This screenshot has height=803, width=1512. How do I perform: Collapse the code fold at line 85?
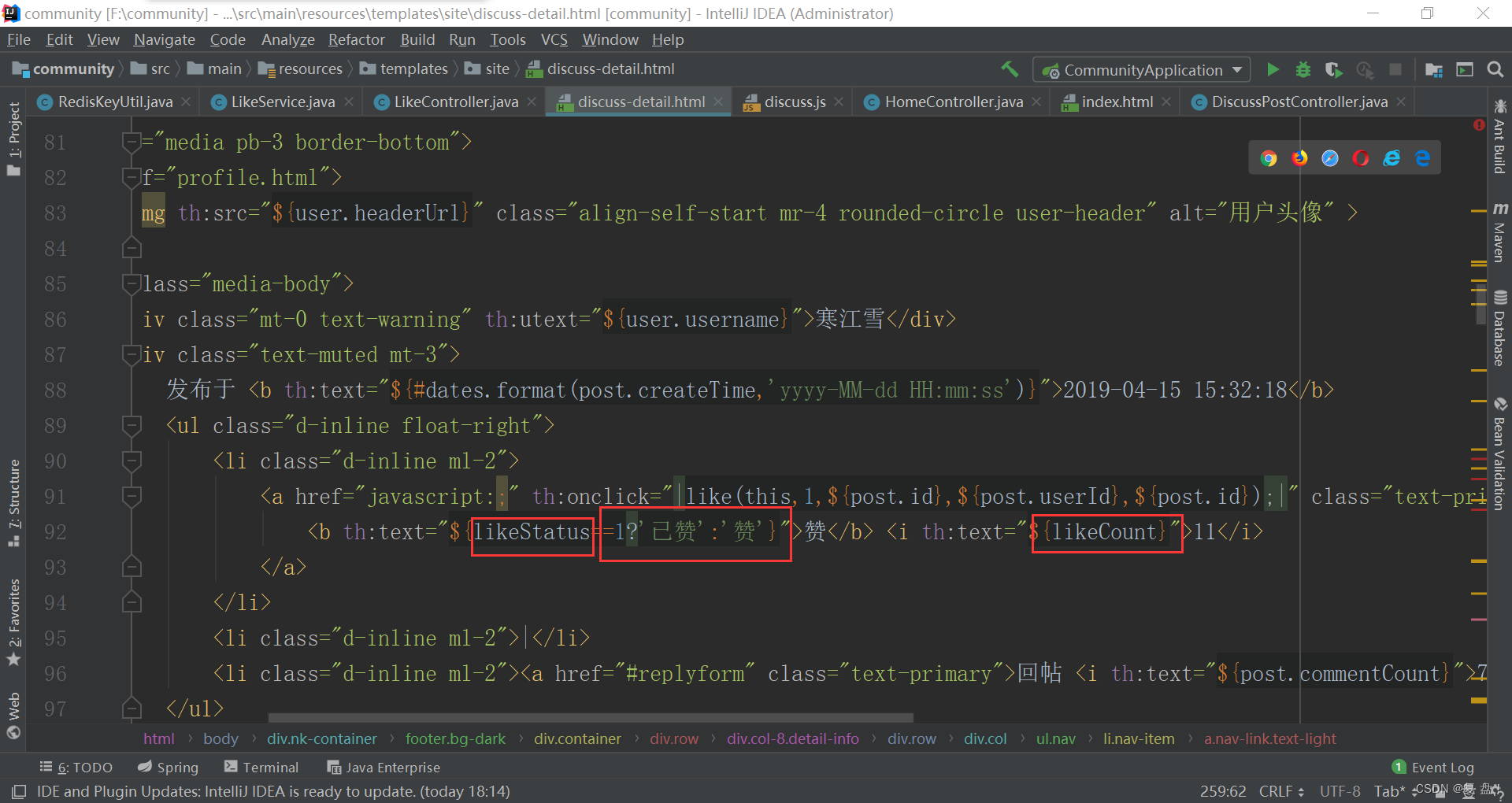pyautogui.click(x=132, y=283)
